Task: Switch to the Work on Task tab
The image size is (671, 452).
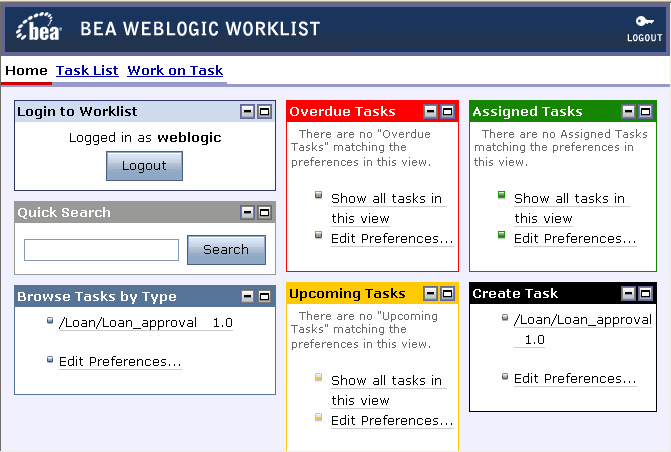Action: [x=175, y=70]
